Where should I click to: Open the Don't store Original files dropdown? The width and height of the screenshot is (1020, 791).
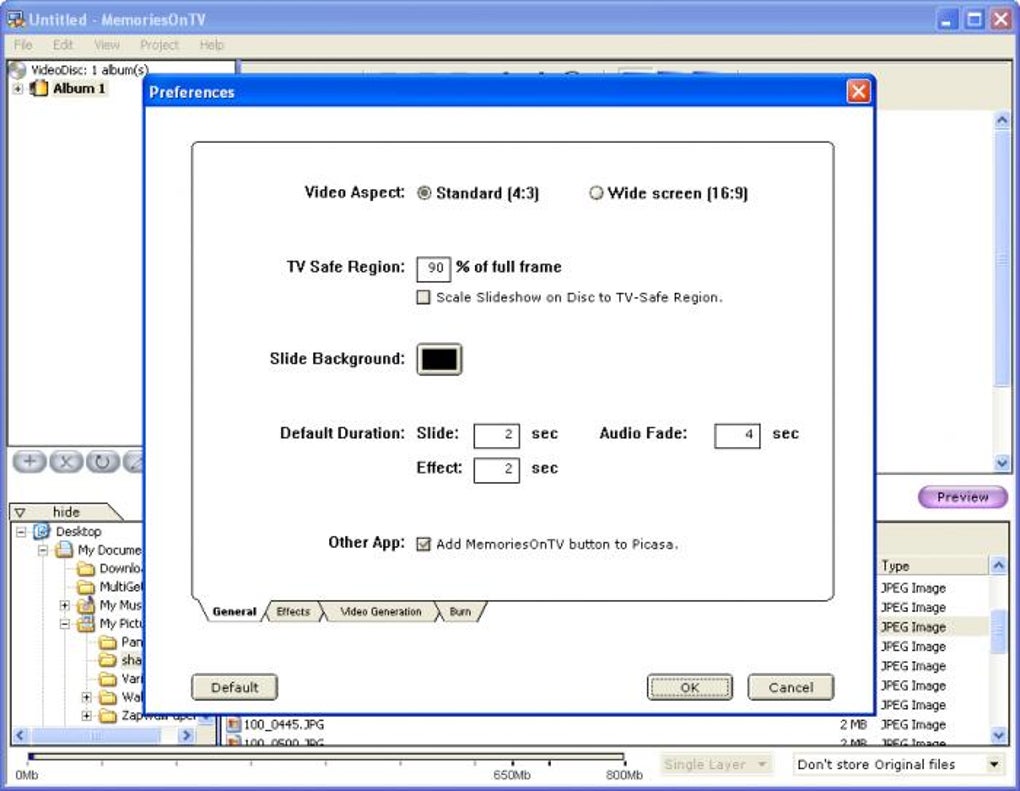[x=994, y=764]
